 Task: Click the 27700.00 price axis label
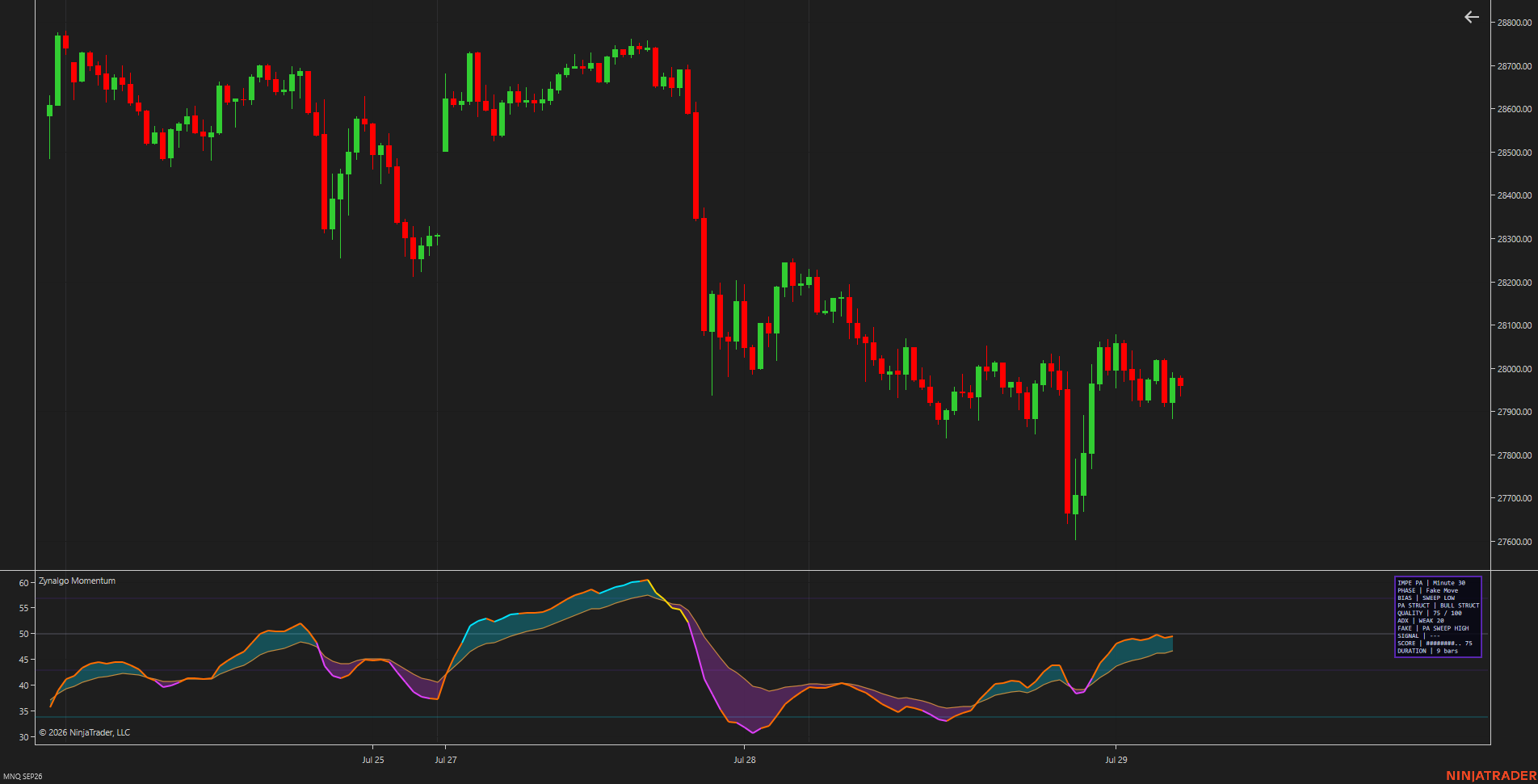[1515, 498]
